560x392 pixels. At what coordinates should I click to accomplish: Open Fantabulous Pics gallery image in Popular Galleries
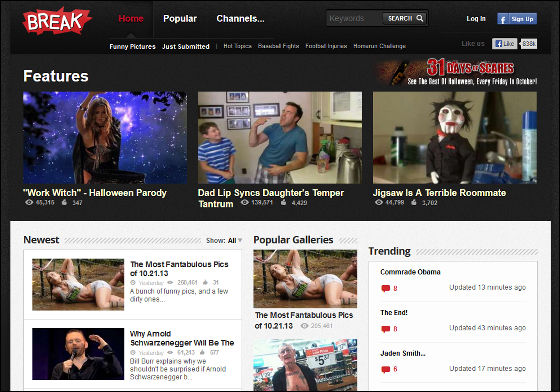(305, 279)
